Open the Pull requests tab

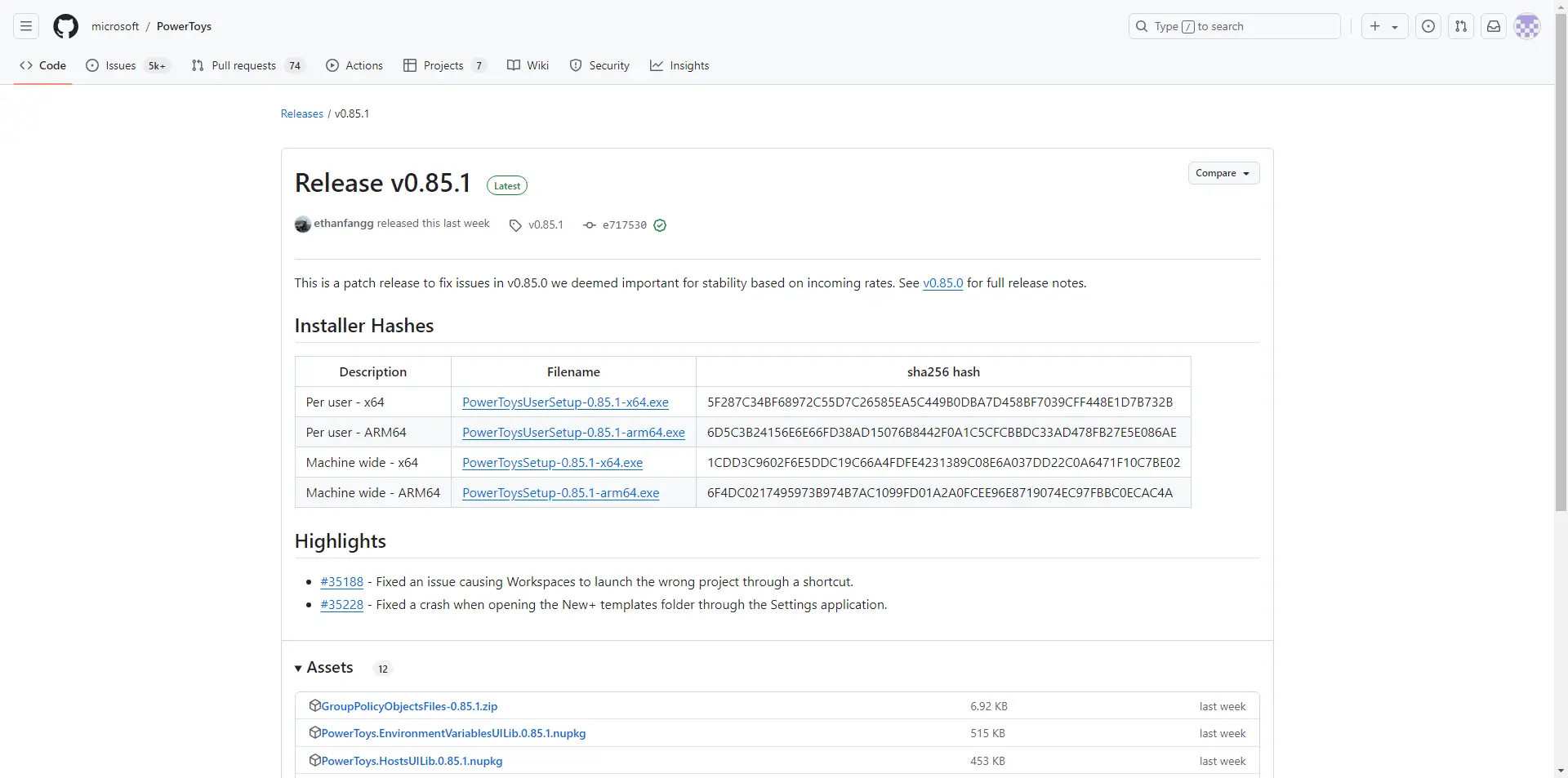pyautogui.click(x=248, y=65)
